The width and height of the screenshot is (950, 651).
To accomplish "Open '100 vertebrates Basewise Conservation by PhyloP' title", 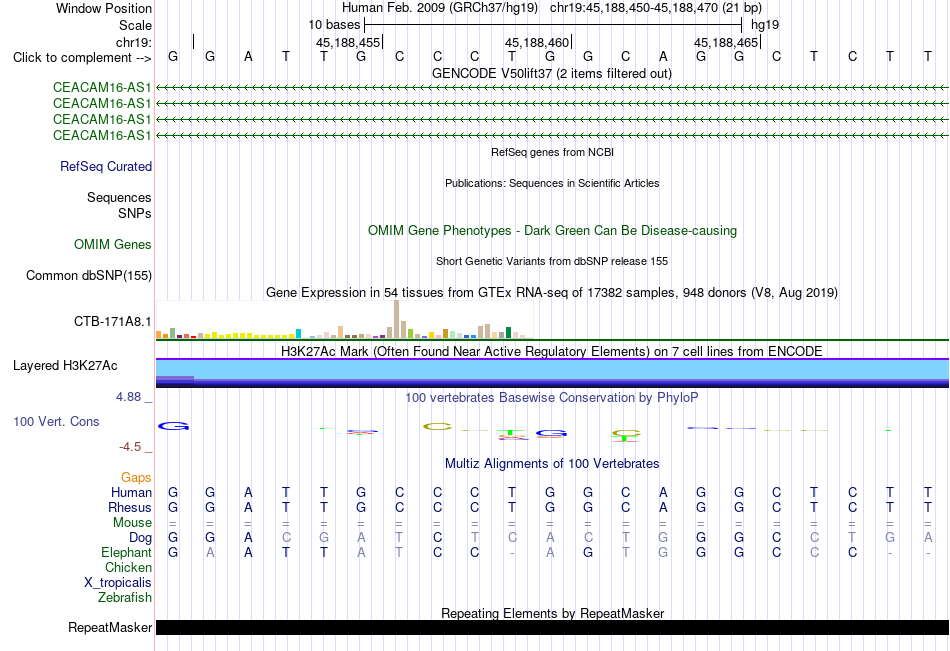I will [x=551, y=398].
